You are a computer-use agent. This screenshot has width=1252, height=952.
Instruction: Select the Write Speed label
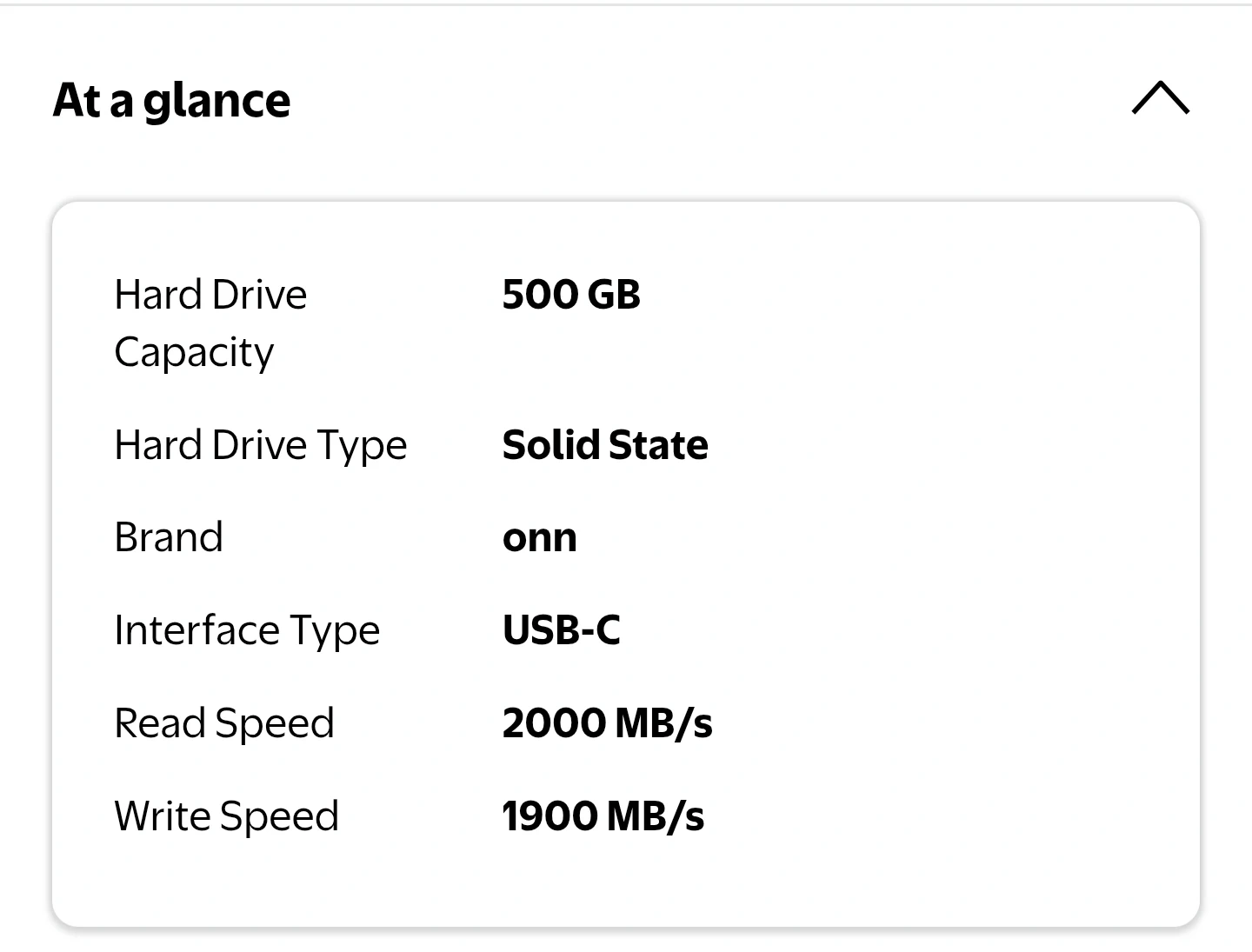pyautogui.click(x=226, y=816)
